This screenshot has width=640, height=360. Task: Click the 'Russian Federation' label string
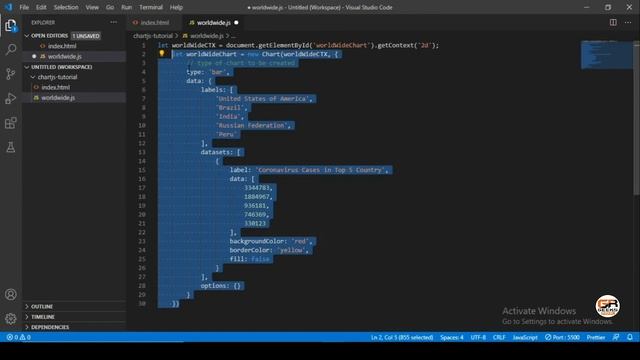(252, 125)
